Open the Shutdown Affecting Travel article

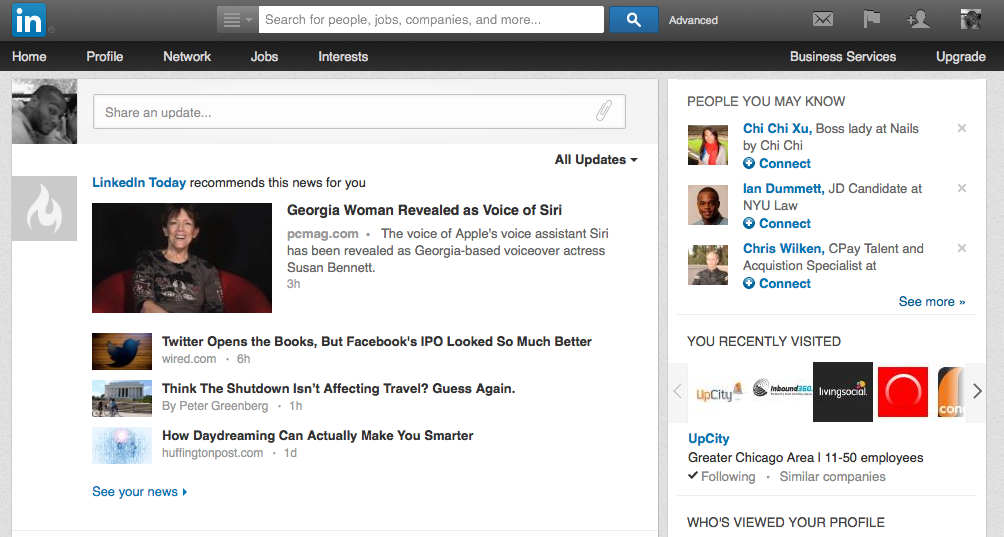pos(339,389)
